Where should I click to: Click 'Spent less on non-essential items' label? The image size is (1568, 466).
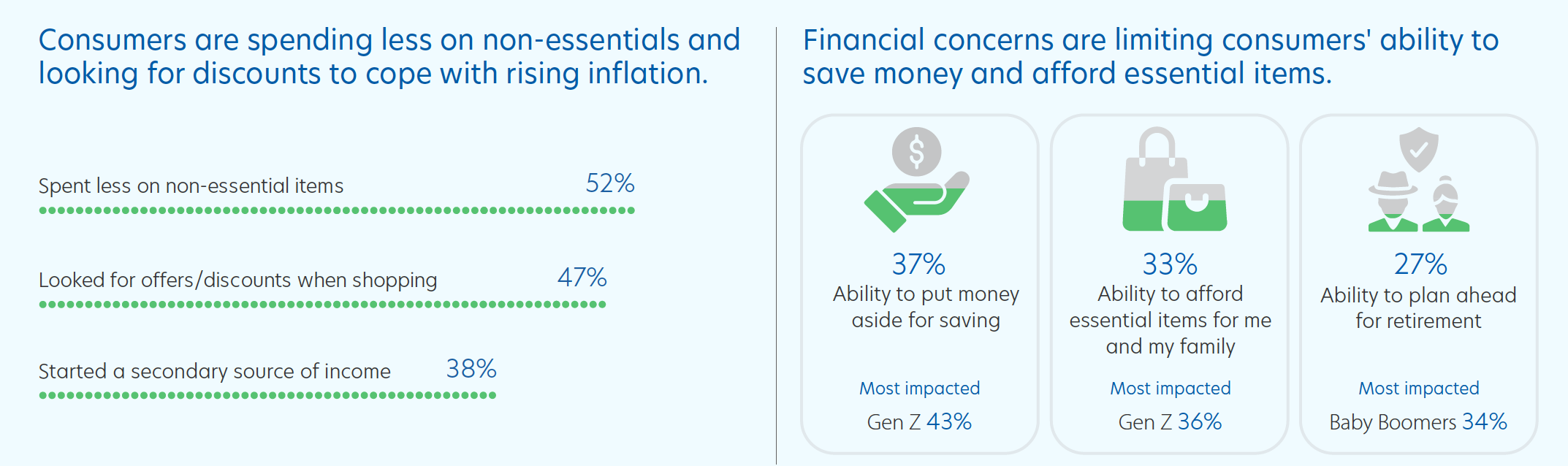coord(191,186)
